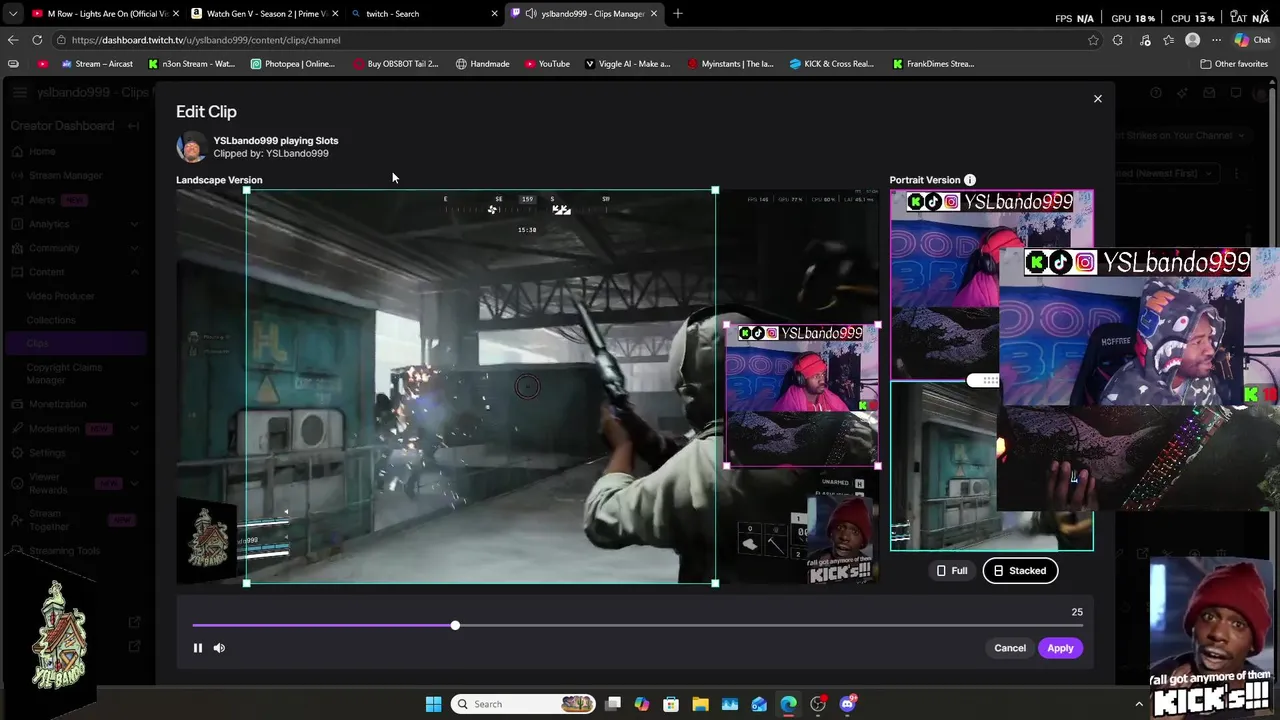This screenshot has height=720, width=1280.
Task: Open Viggle AI bookmark
Action: click(628, 64)
